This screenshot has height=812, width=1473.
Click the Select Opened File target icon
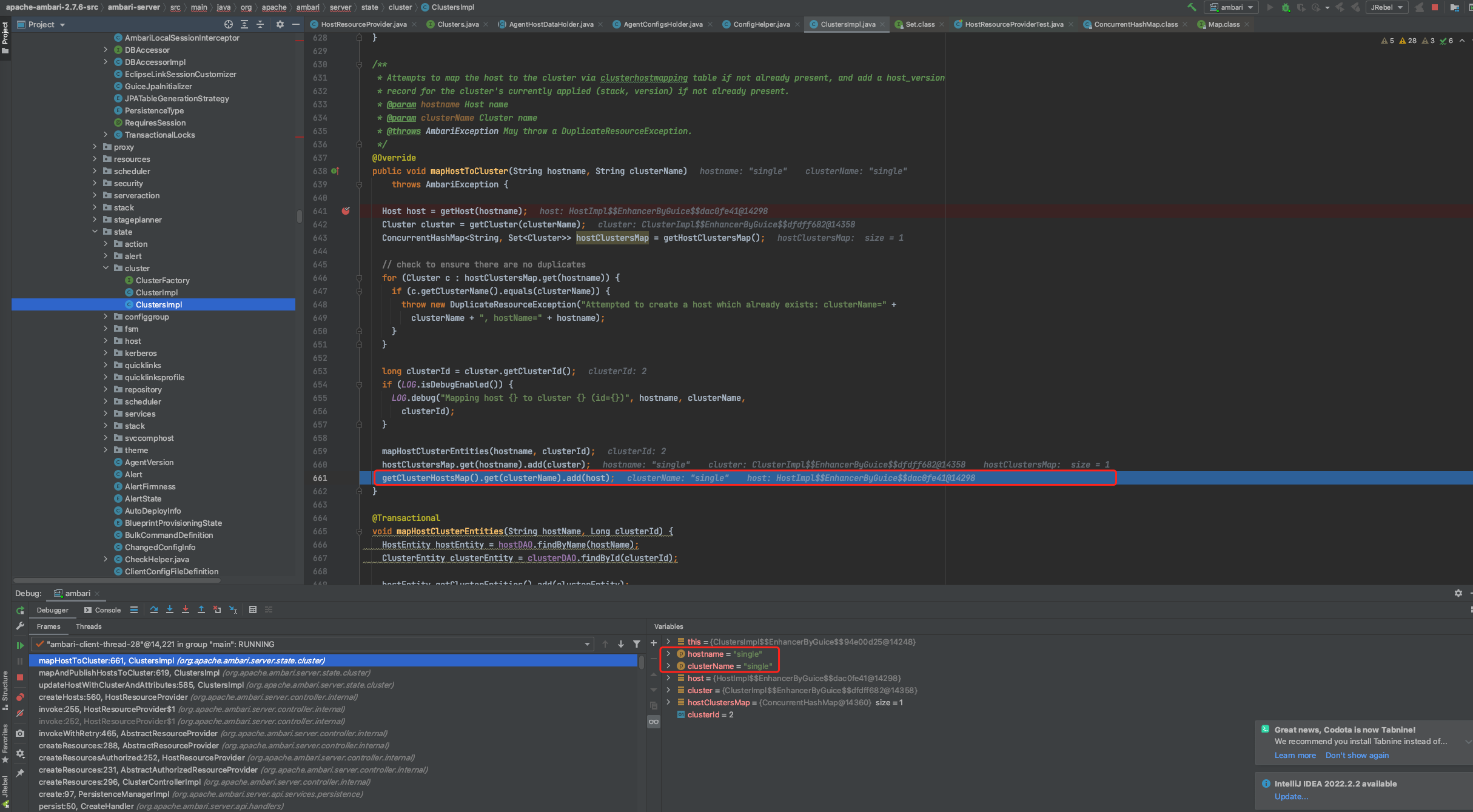[x=229, y=24]
